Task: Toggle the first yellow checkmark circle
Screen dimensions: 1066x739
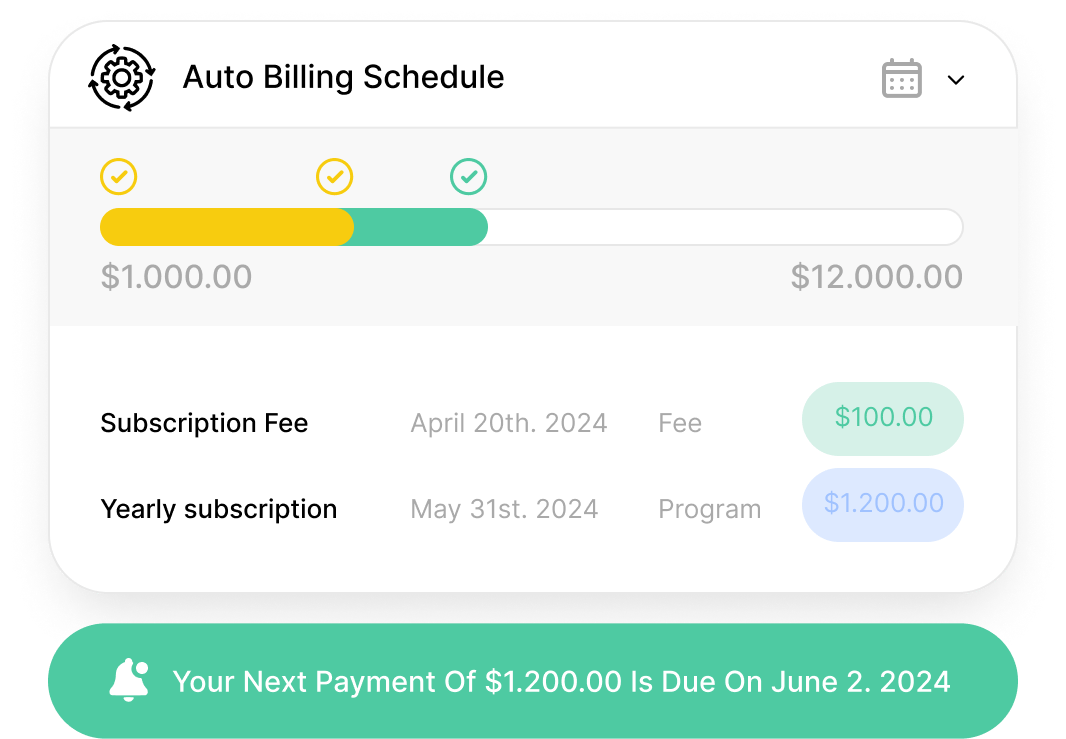Action: 118,178
